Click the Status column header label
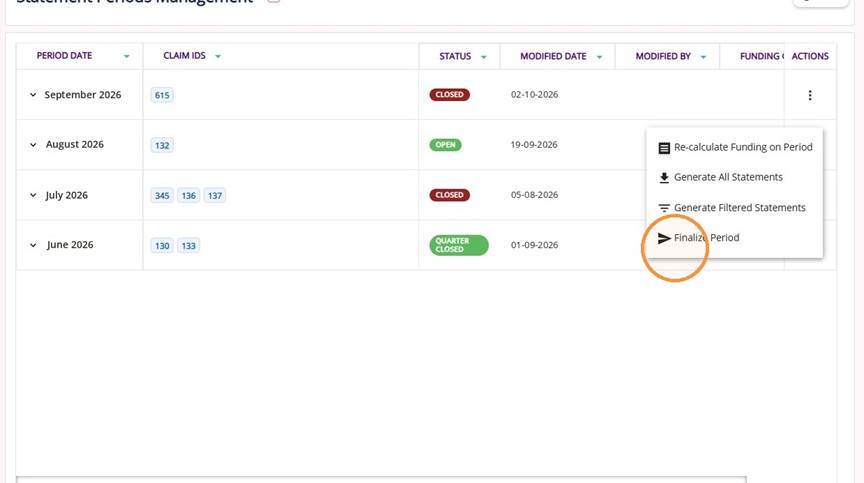The width and height of the screenshot is (864, 483). (x=455, y=56)
